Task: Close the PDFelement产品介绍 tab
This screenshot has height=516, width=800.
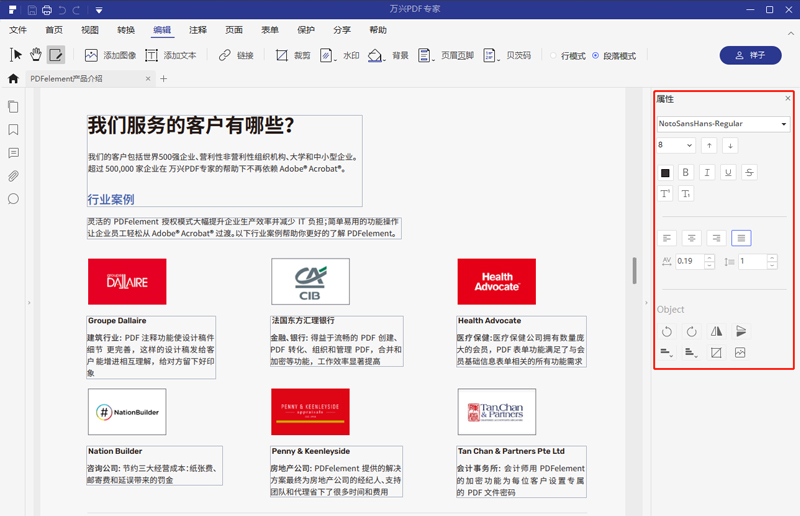Action: pyautogui.click(x=148, y=79)
